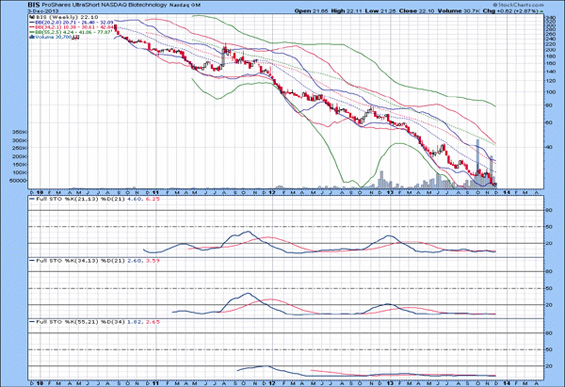
Task: Click the 3-Dec-2013 chart date
Action: tap(43, 11)
